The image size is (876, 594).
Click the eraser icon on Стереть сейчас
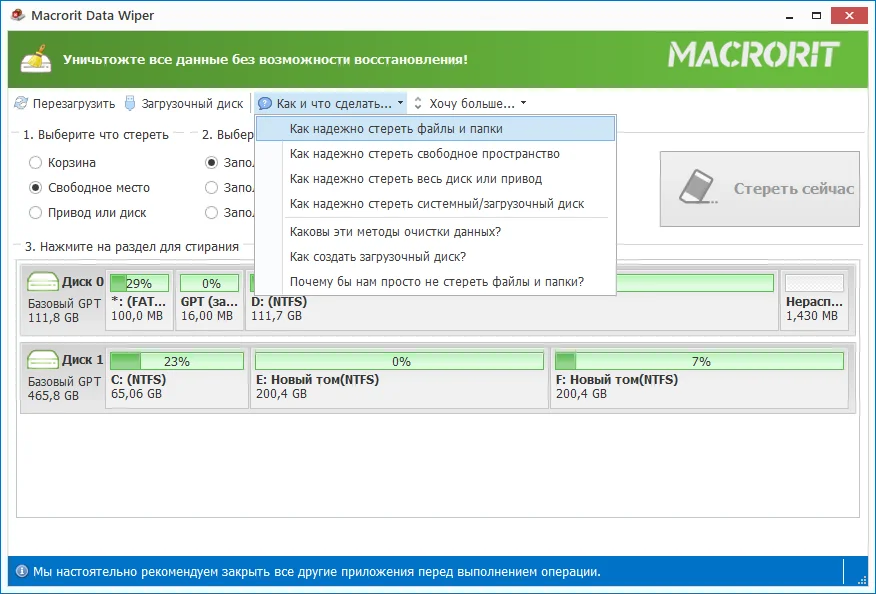[x=698, y=187]
